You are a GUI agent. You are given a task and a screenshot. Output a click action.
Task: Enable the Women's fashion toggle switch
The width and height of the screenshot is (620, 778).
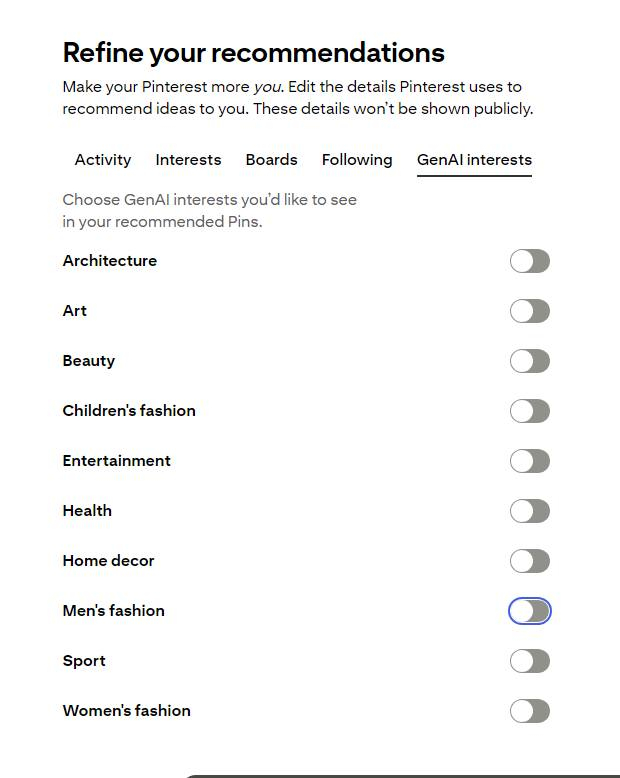pos(530,711)
